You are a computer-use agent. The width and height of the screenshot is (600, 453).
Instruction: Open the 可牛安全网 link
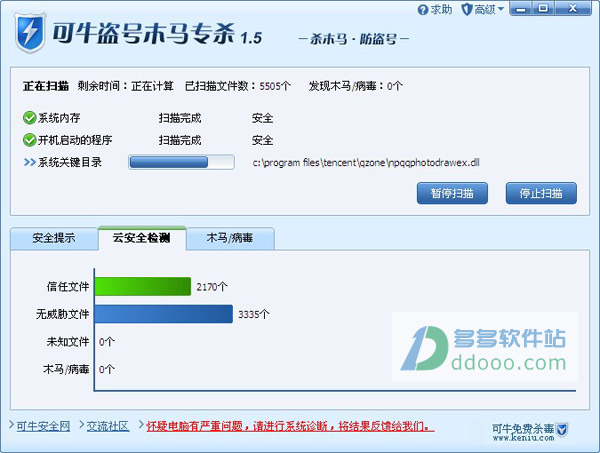[43, 426]
